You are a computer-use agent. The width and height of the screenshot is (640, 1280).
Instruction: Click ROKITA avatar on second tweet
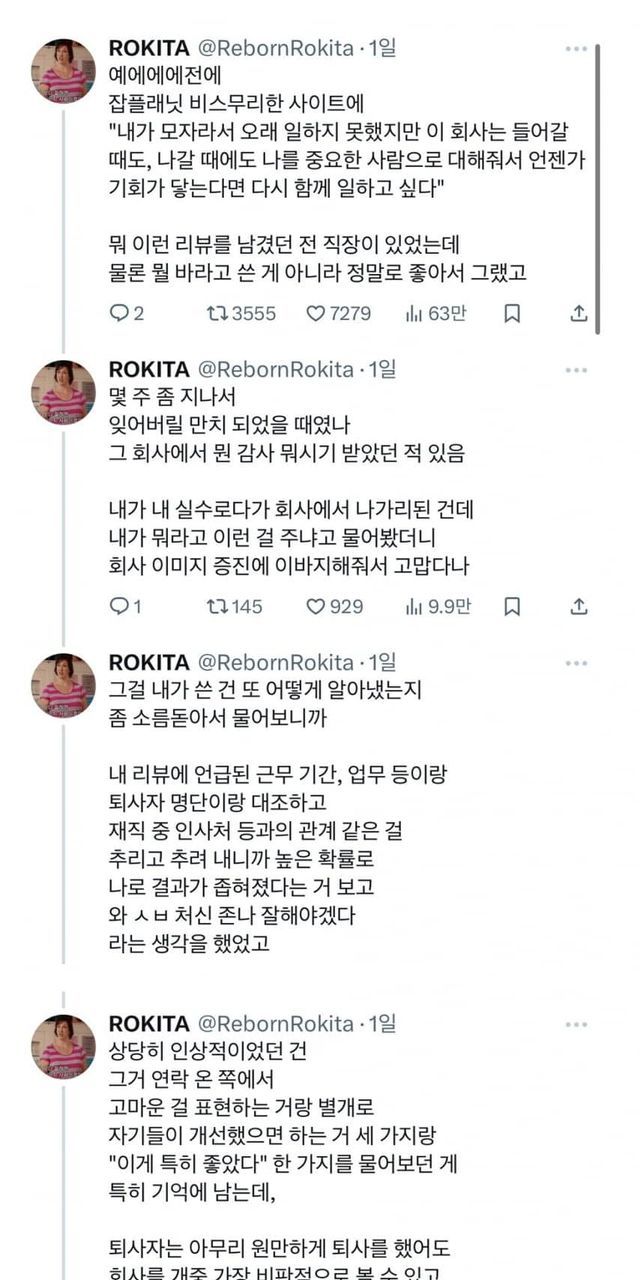pos(63,392)
